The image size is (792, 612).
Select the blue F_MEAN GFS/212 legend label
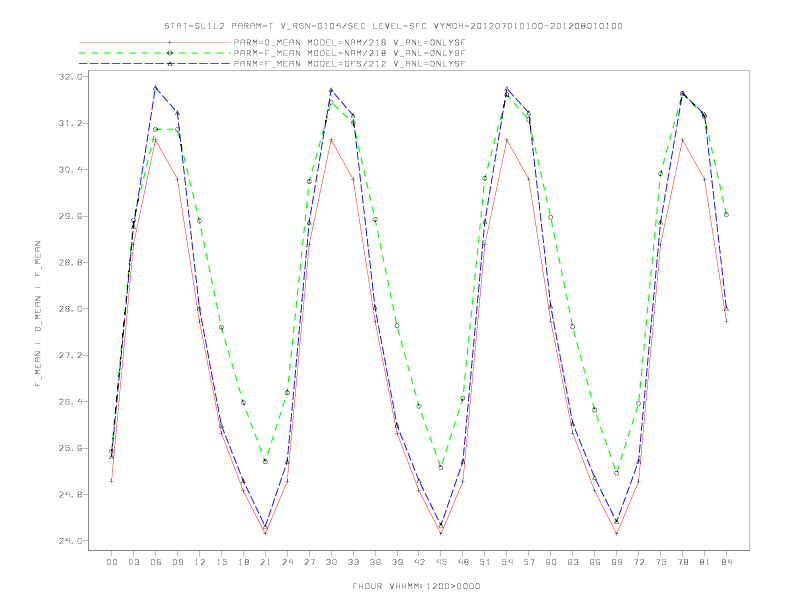(349, 64)
